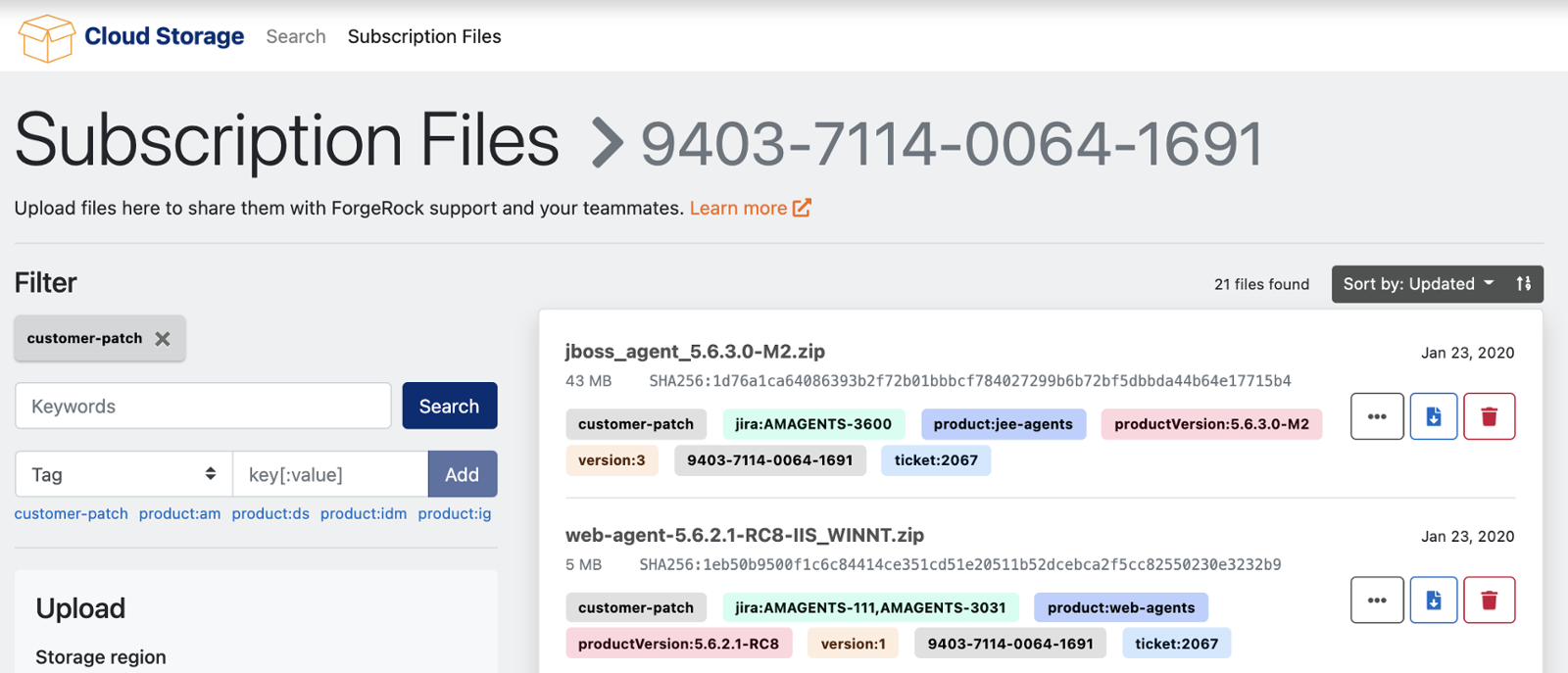
Task: Open the Search nav item
Action: (x=296, y=36)
